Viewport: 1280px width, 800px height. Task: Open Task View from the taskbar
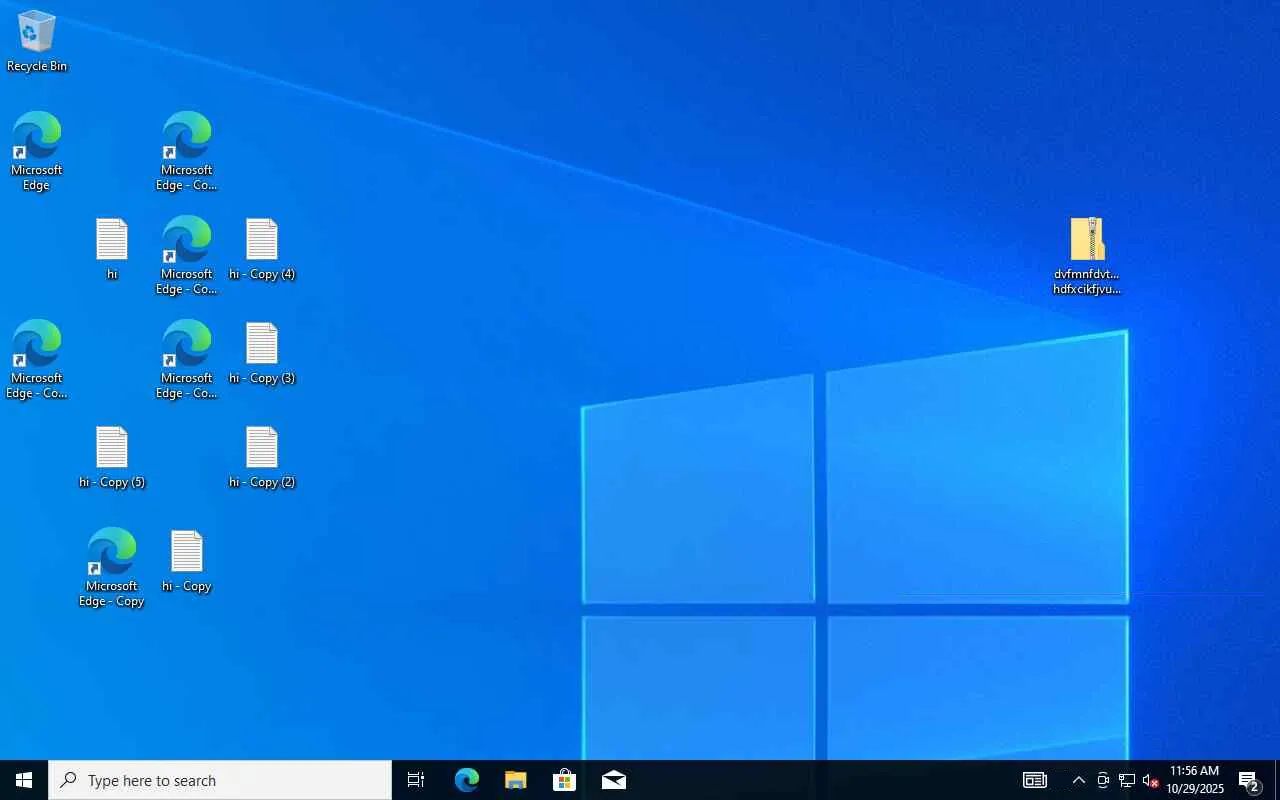tap(416, 780)
